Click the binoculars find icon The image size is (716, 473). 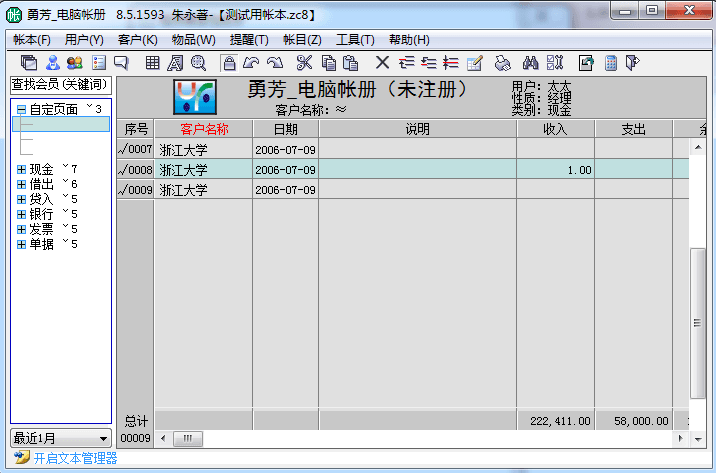pos(531,63)
